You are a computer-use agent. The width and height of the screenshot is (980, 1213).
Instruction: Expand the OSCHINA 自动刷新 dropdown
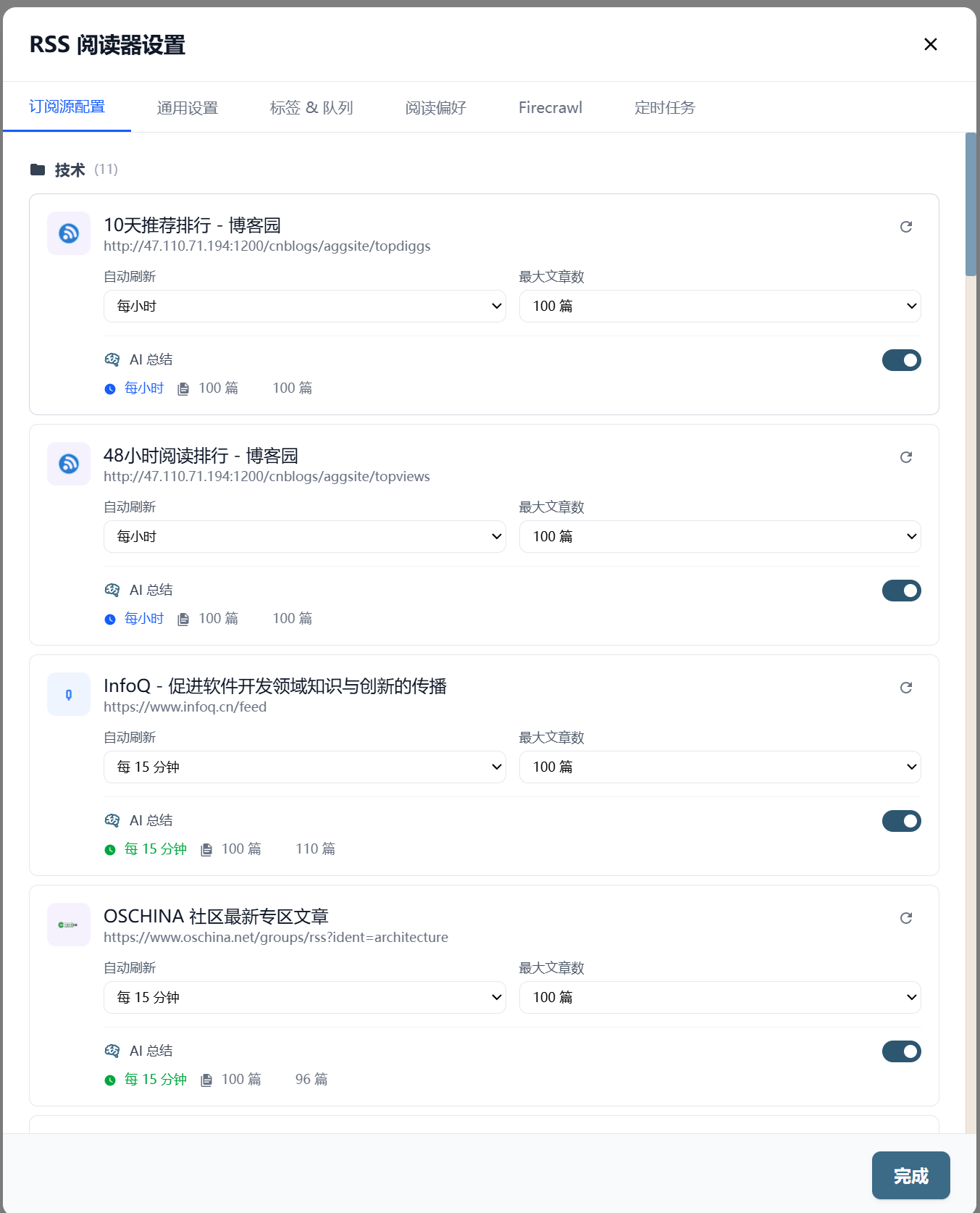click(305, 997)
